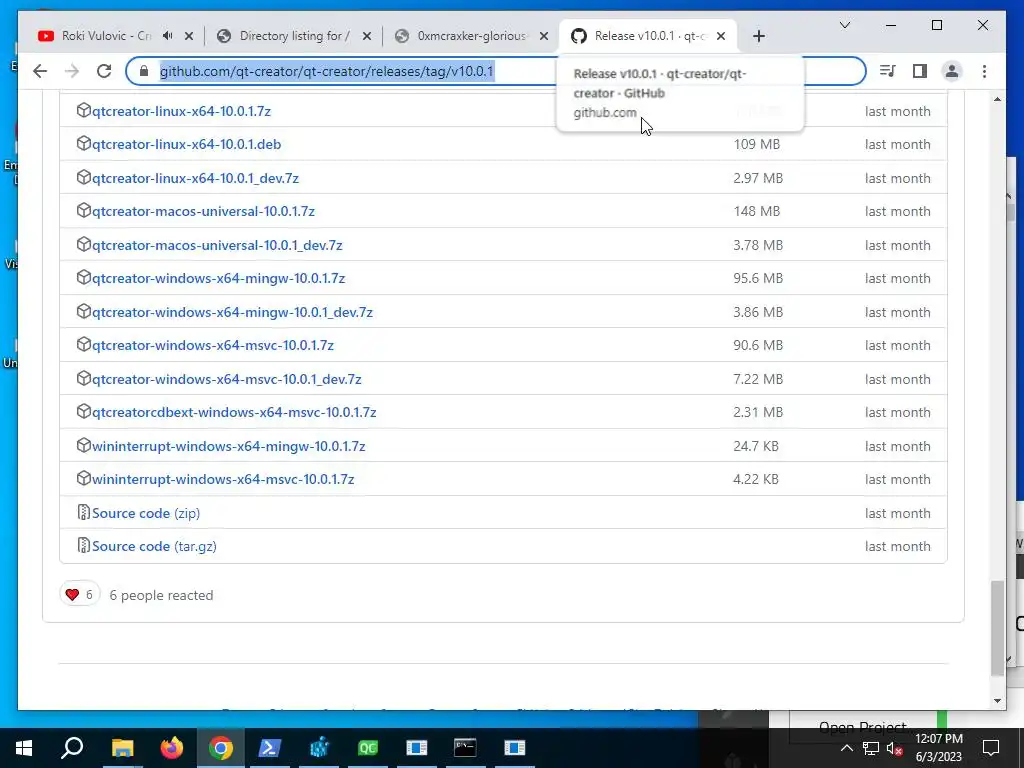Open the muted volume tray icon
Screen dimensions: 1024x768
tap(895, 748)
